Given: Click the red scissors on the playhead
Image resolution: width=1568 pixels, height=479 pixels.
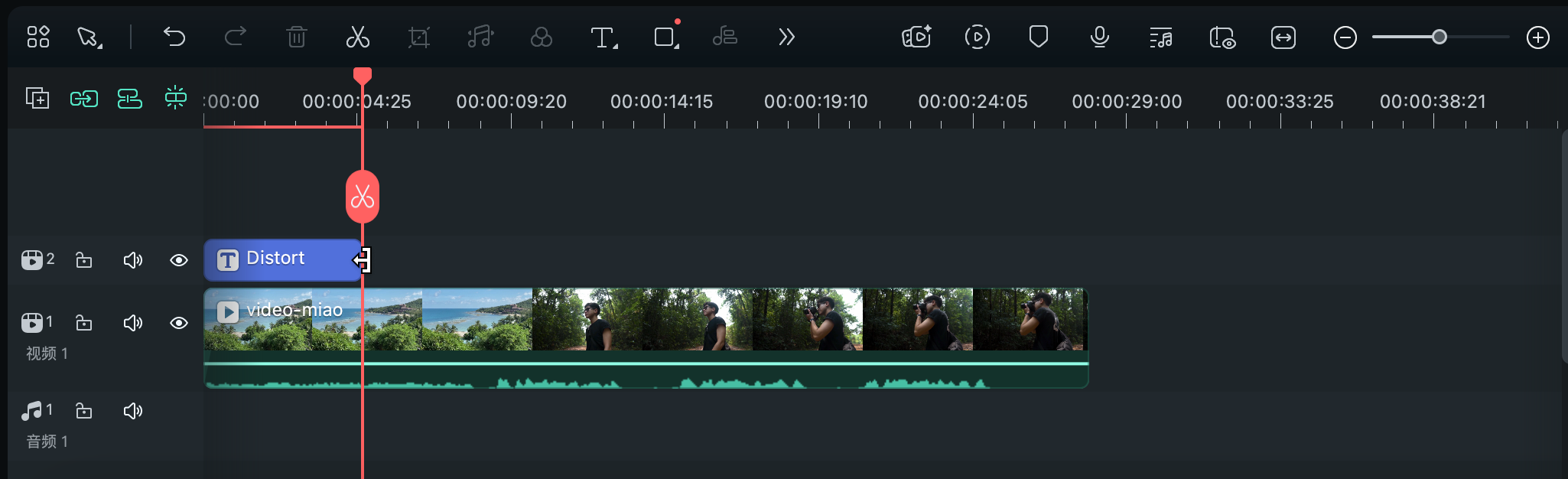Looking at the screenshot, I should (x=363, y=197).
